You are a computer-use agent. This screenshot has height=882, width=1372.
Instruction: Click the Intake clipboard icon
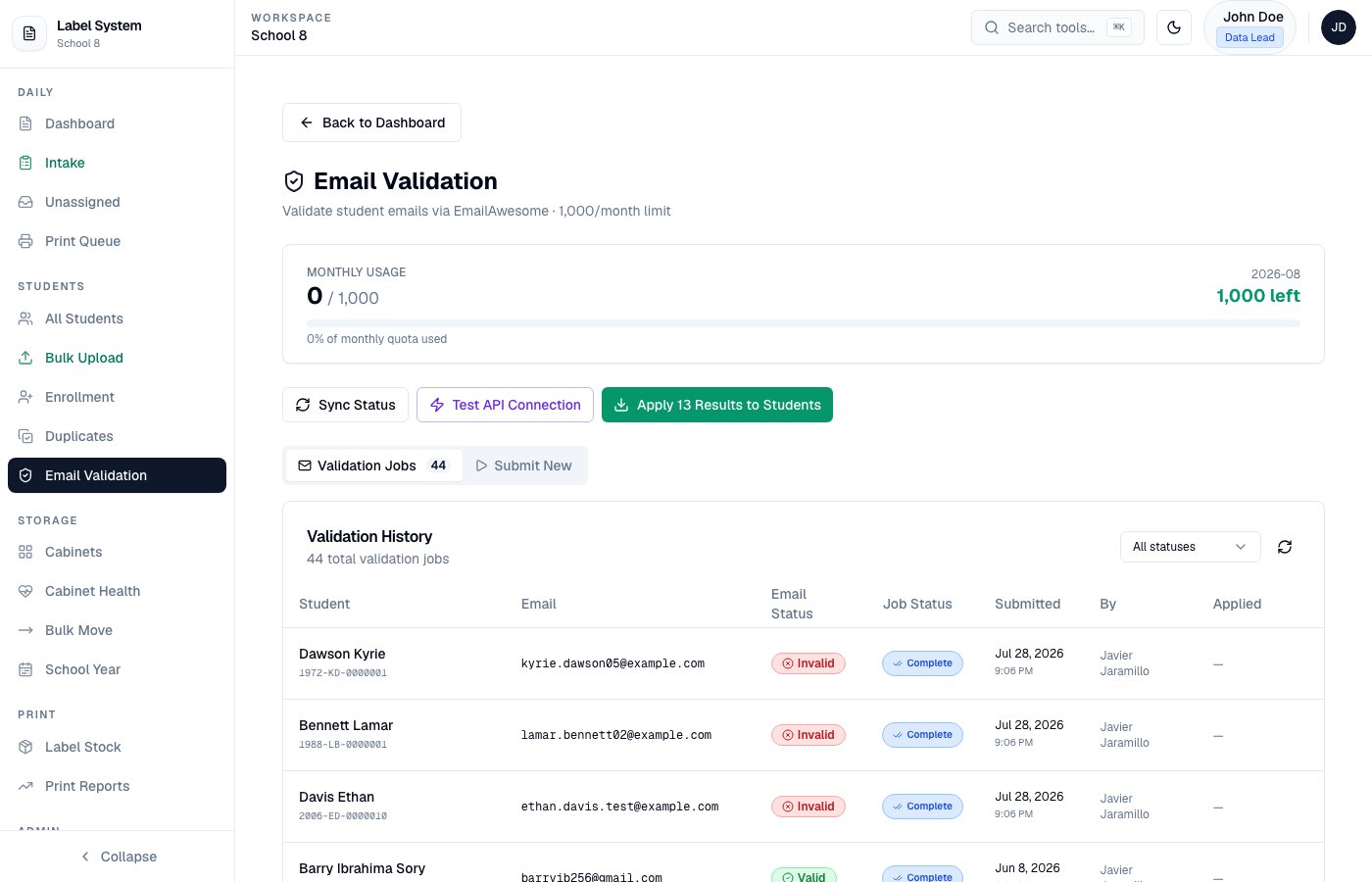[25, 163]
